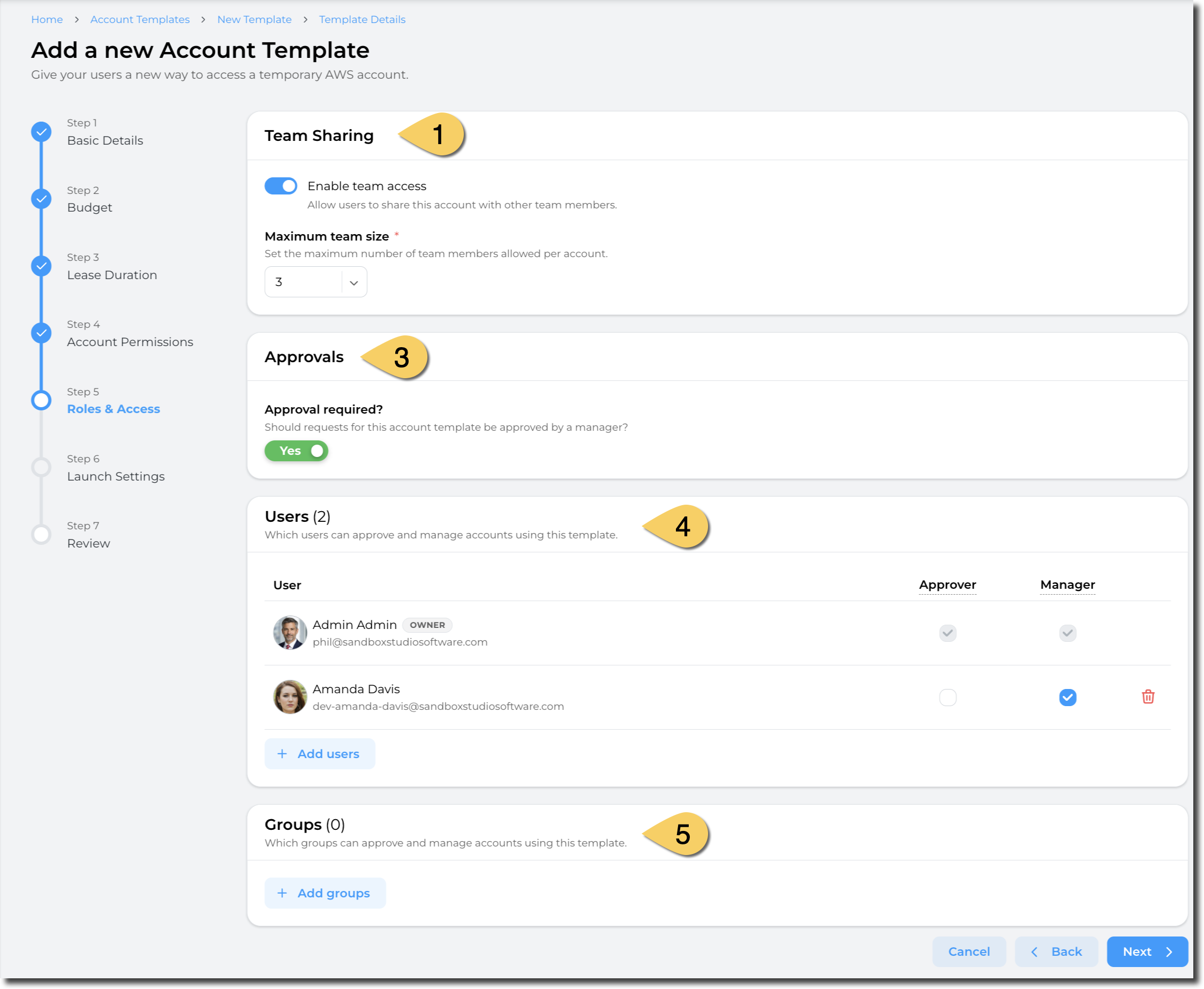Click Step 4 Account Permissions checkmark circle
1204x989 pixels.
point(41,333)
